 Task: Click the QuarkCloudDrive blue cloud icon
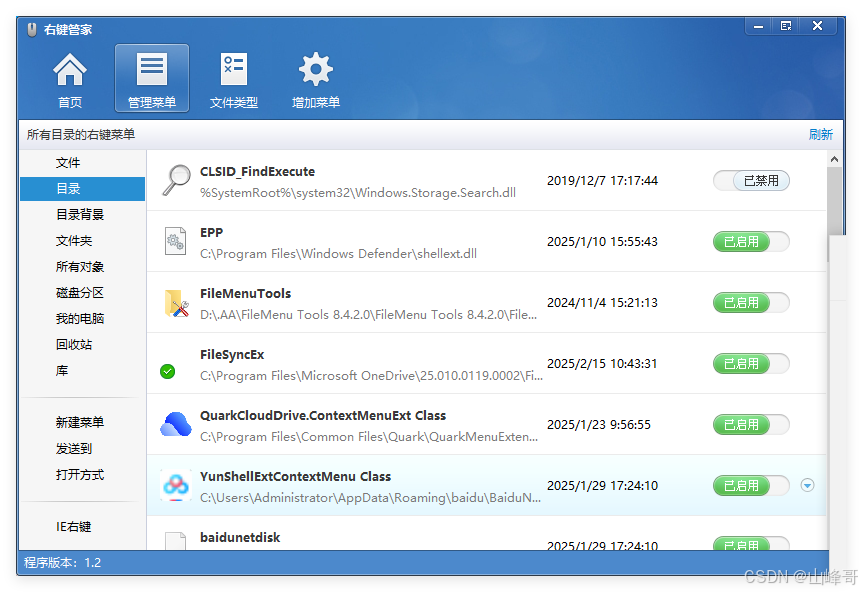click(176, 424)
